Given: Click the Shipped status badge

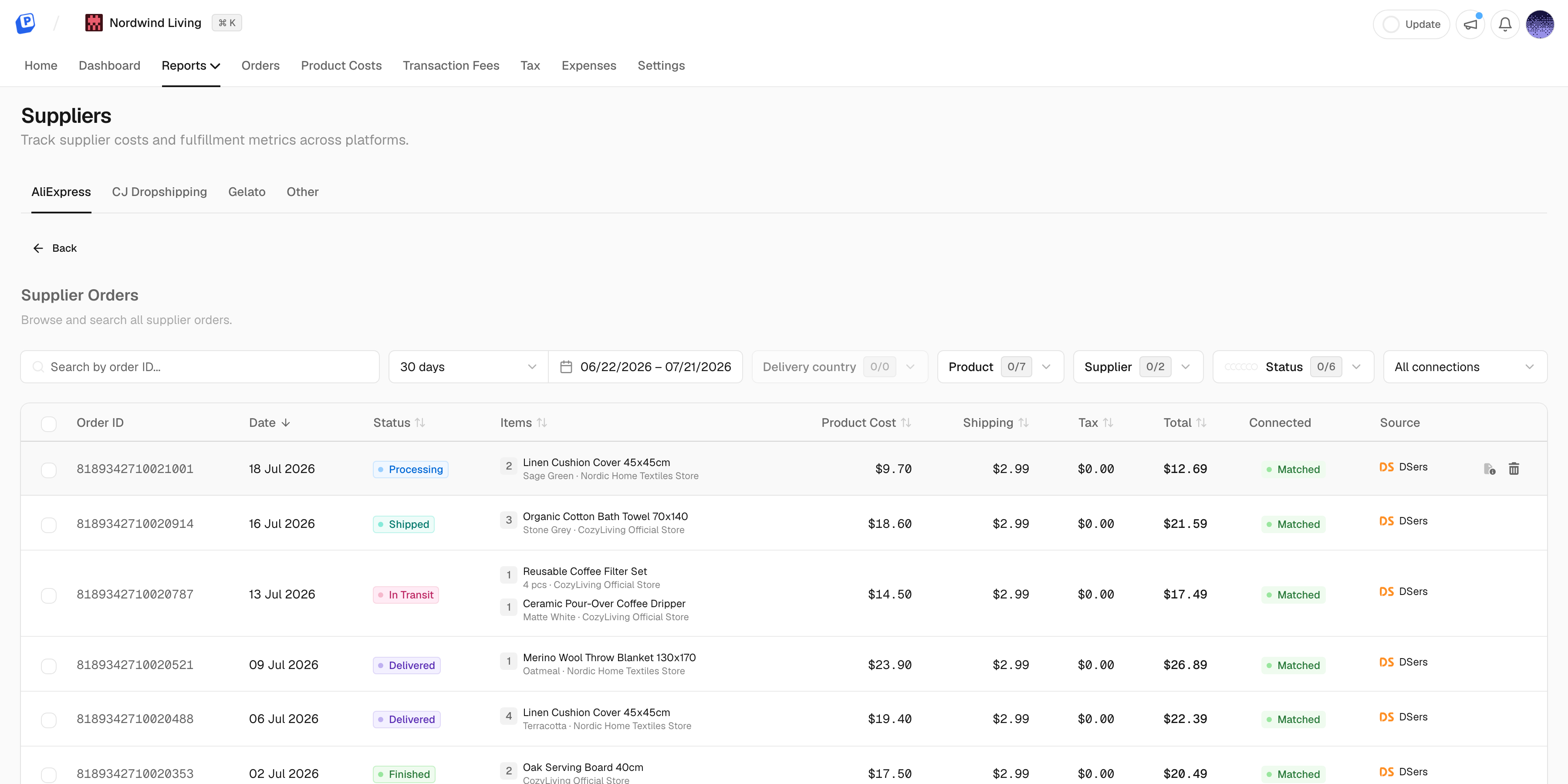Looking at the screenshot, I should click(404, 524).
